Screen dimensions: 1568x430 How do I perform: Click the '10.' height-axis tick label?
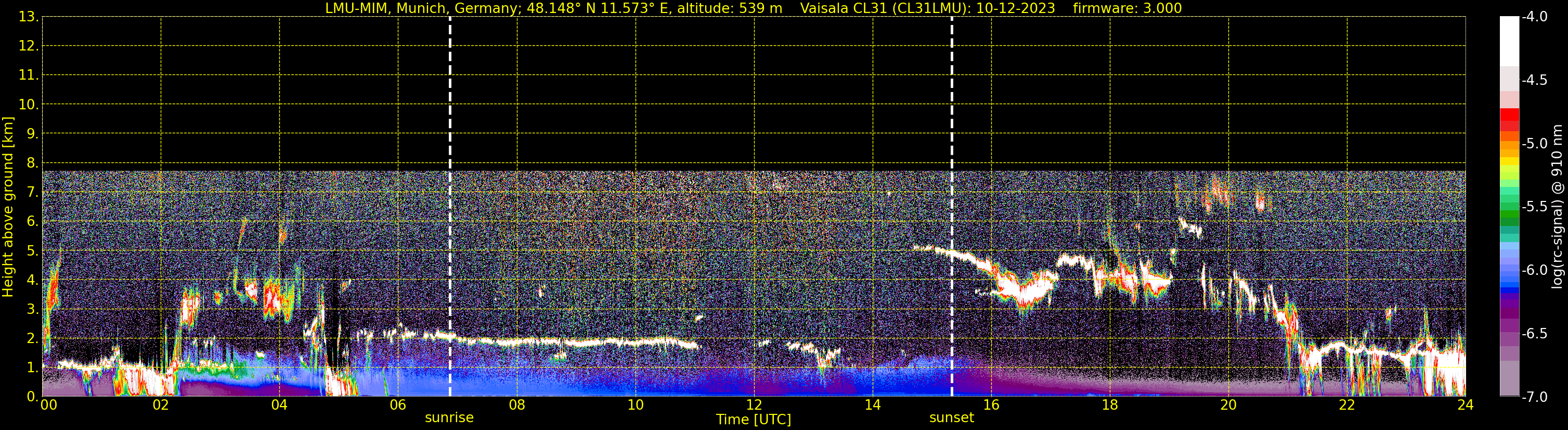click(29, 105)
